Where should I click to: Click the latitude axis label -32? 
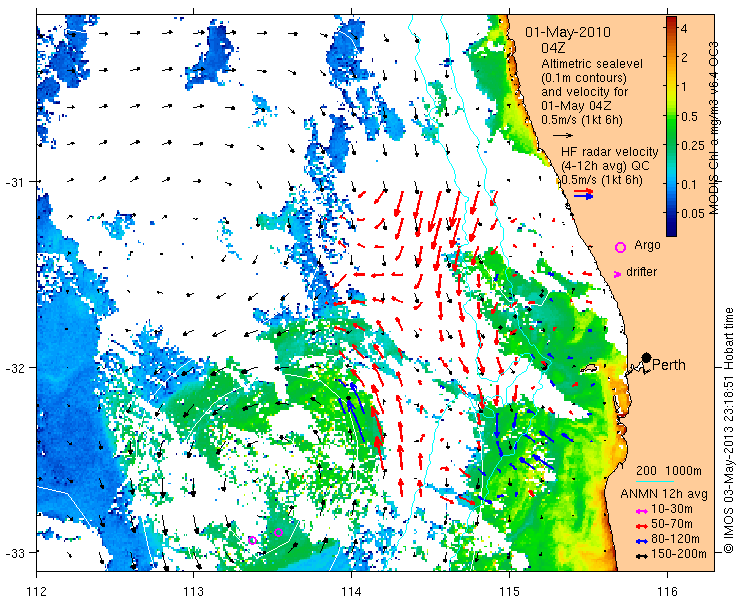click(15, 367)
